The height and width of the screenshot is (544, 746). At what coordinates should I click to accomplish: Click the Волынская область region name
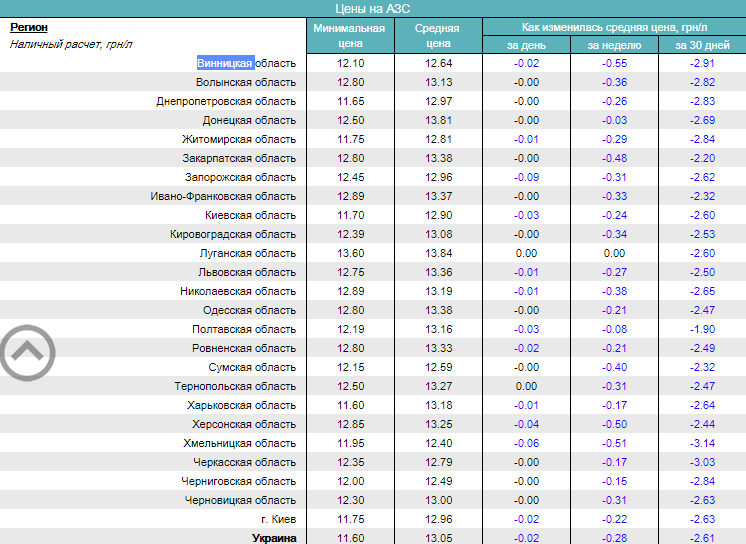click(x=246, y=83)
